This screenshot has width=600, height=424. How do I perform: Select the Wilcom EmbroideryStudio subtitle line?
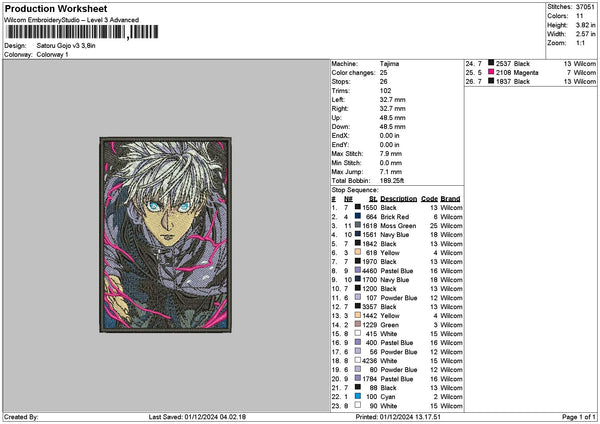(x=71, y=20)
